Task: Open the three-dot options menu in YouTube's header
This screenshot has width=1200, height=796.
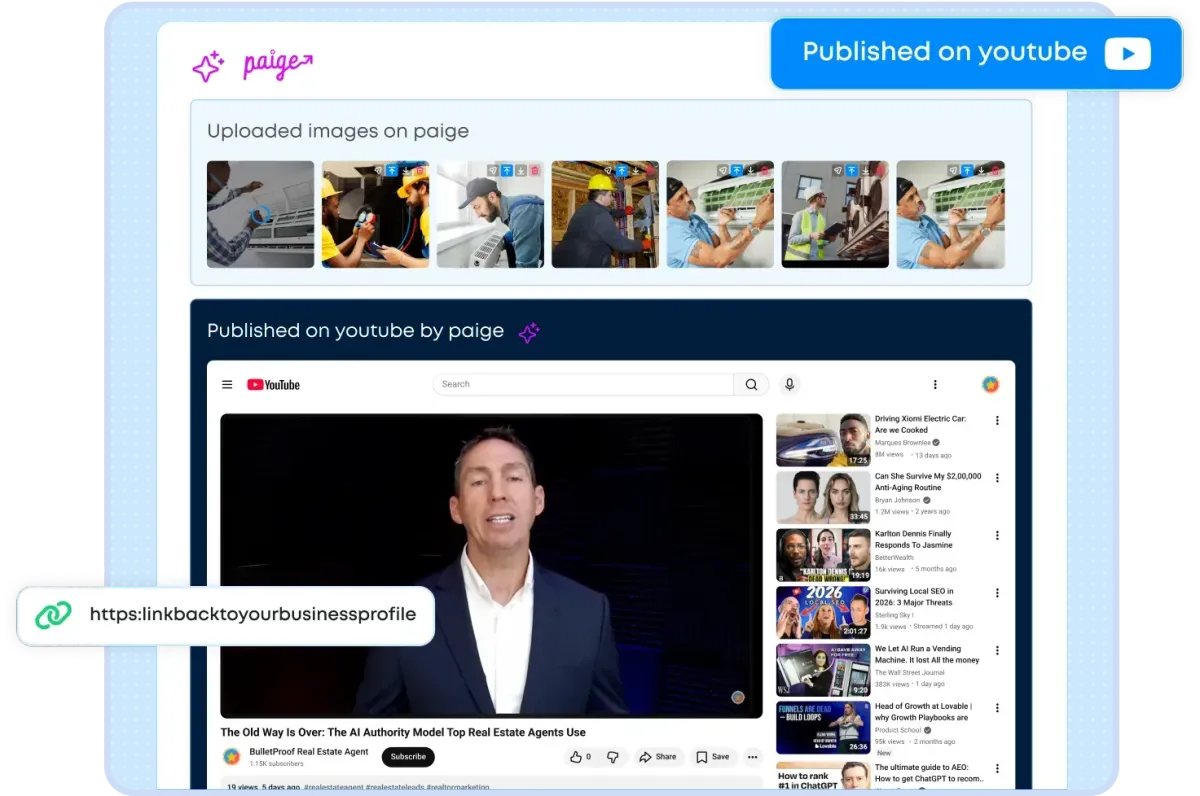Action: tap(935, 384)
